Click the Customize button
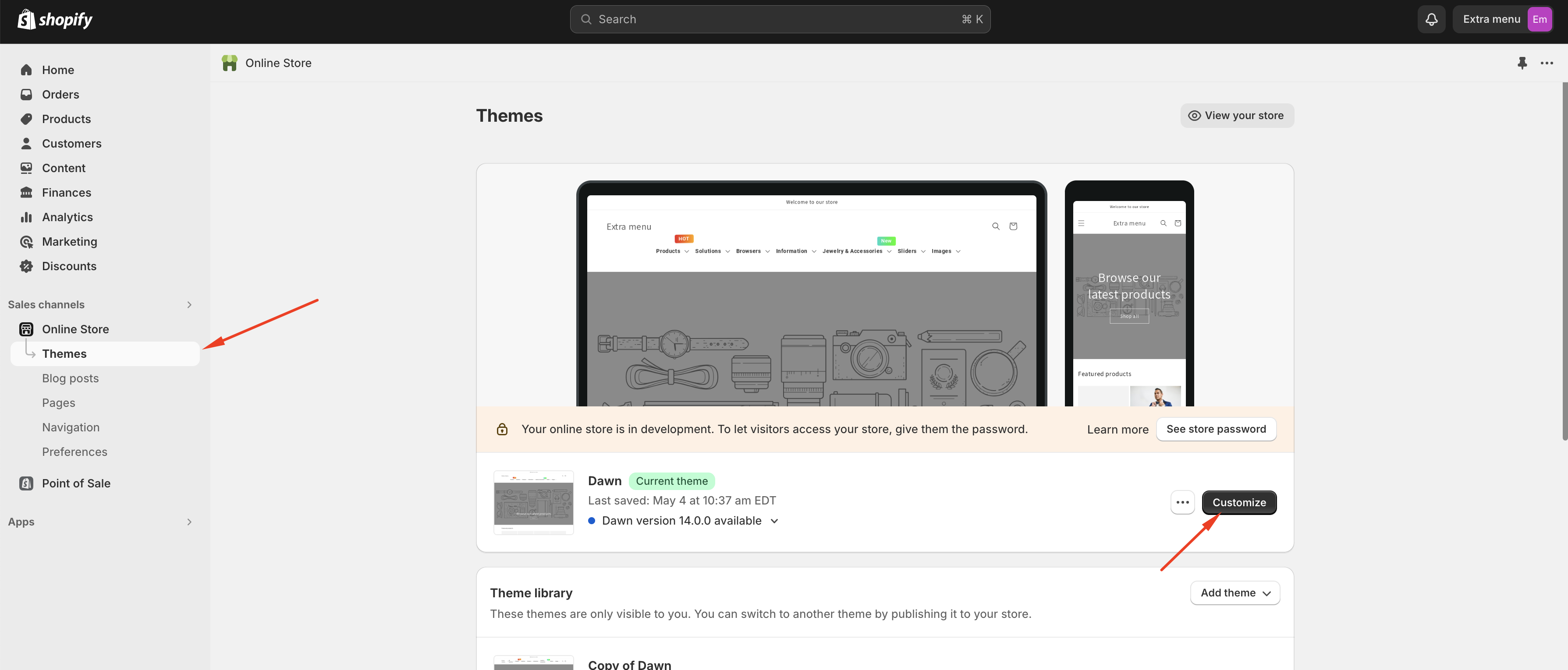1568x670 pixels. coord(1239,502)
